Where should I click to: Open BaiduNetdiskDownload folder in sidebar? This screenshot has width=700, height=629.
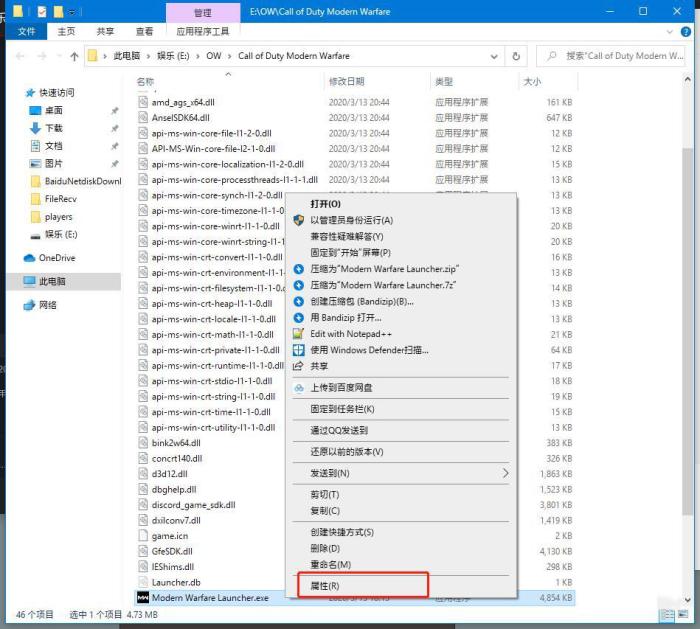click(x=83, y=182)
